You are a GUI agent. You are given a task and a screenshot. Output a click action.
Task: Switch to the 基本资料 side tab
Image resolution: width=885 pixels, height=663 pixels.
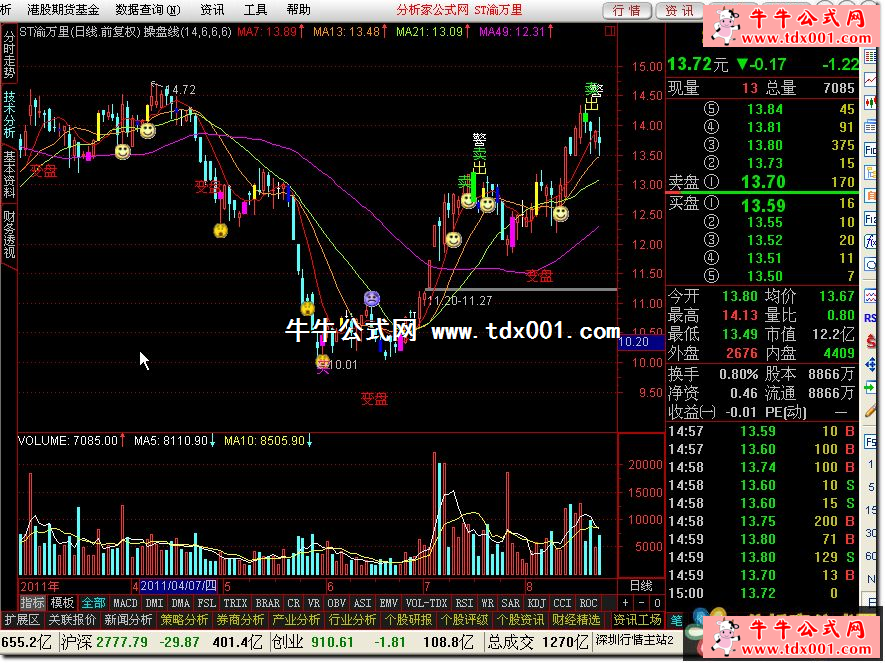(9, 174)
